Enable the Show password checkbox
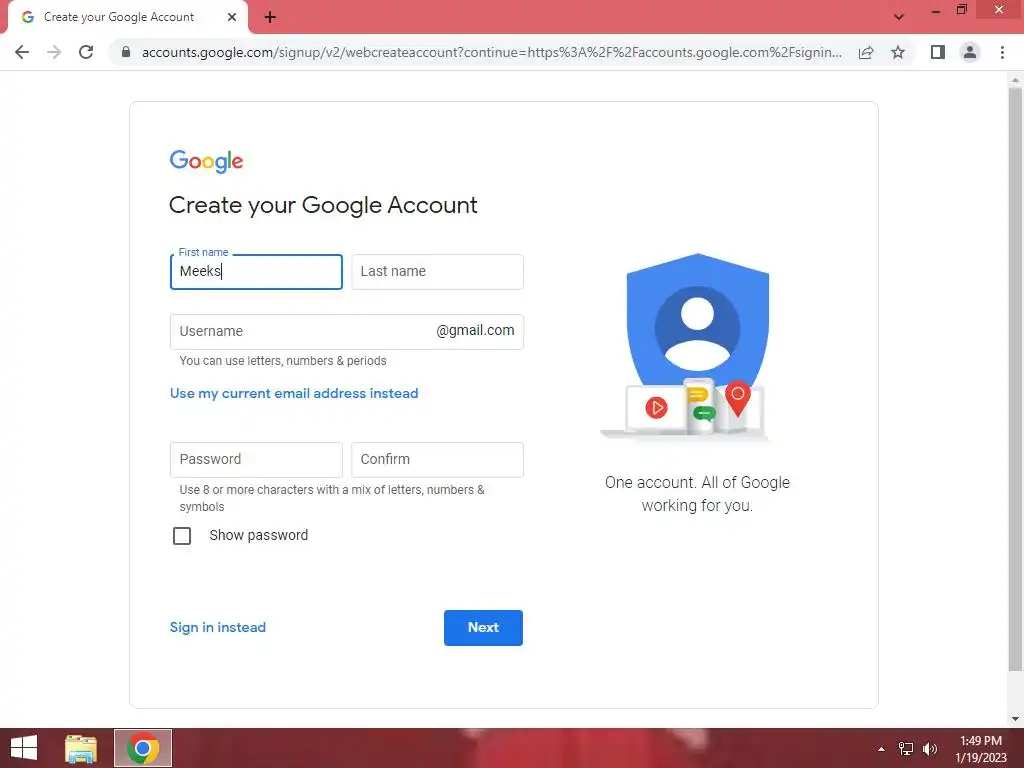 pyautogui.click(x=182, y=536)
